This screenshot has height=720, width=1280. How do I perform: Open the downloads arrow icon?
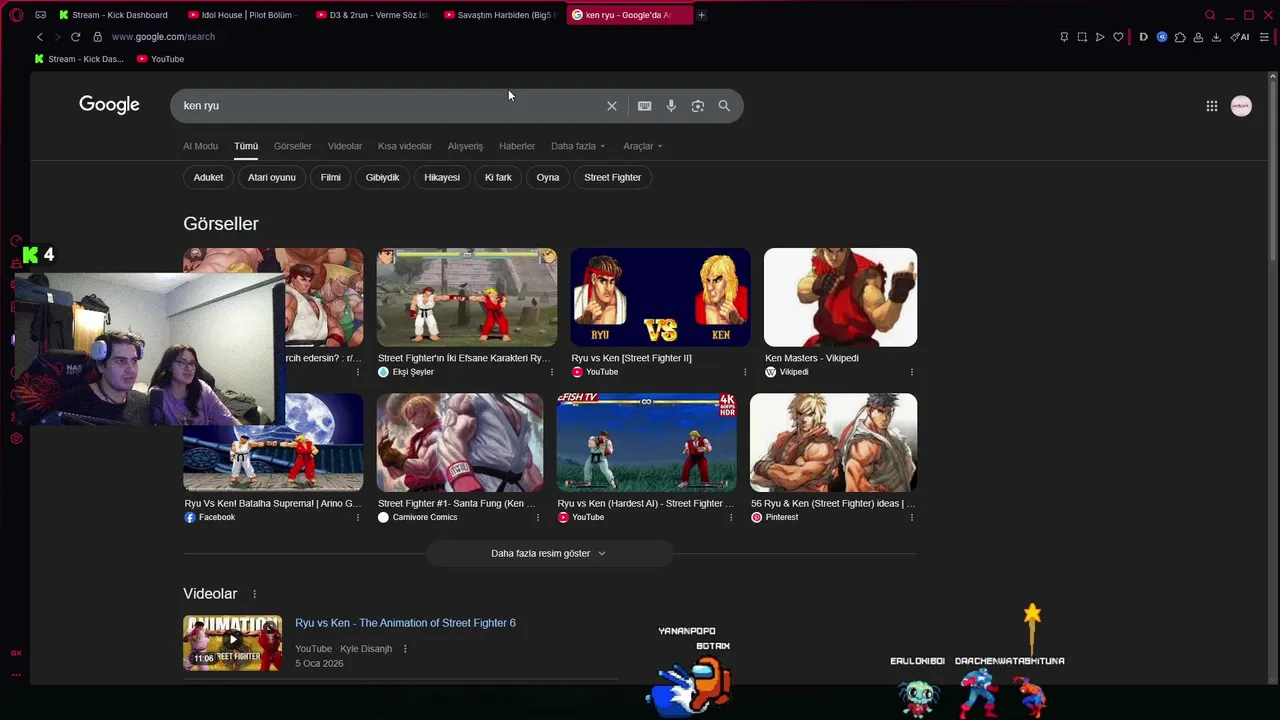pyautogui.click(x=1216, y=37)
